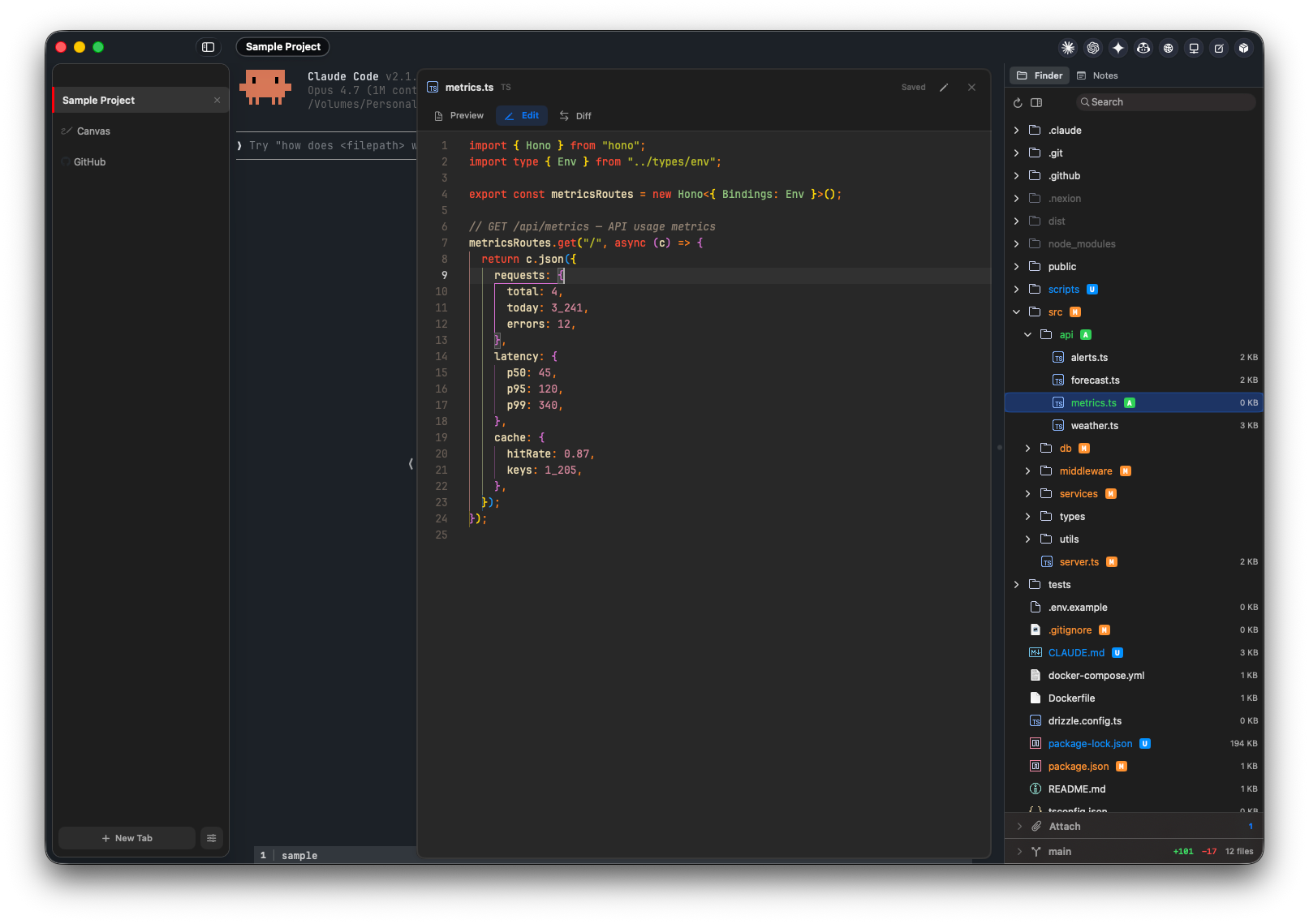Click the pencil edit icon beside Saved
The image size is (1309, 924).
(944, 88)
